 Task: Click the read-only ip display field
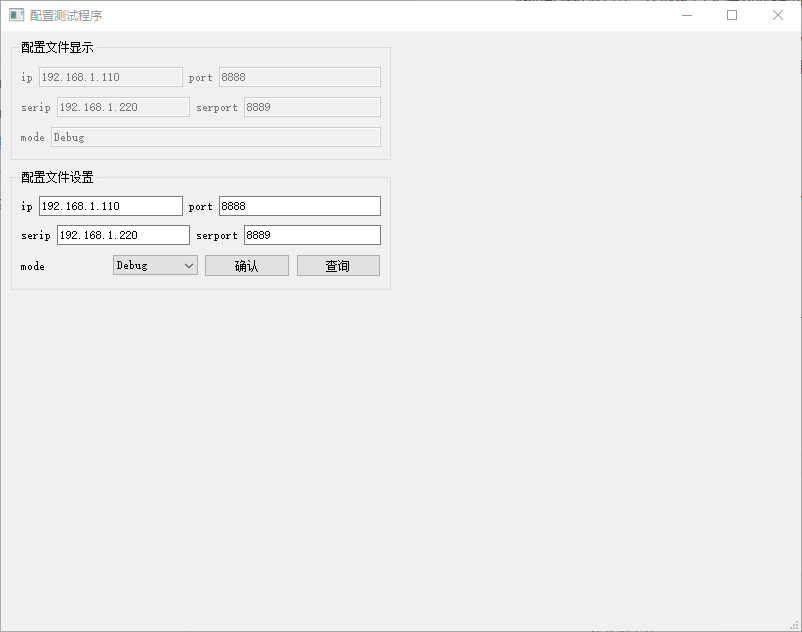pyautogui.click(x=109, y=77)
